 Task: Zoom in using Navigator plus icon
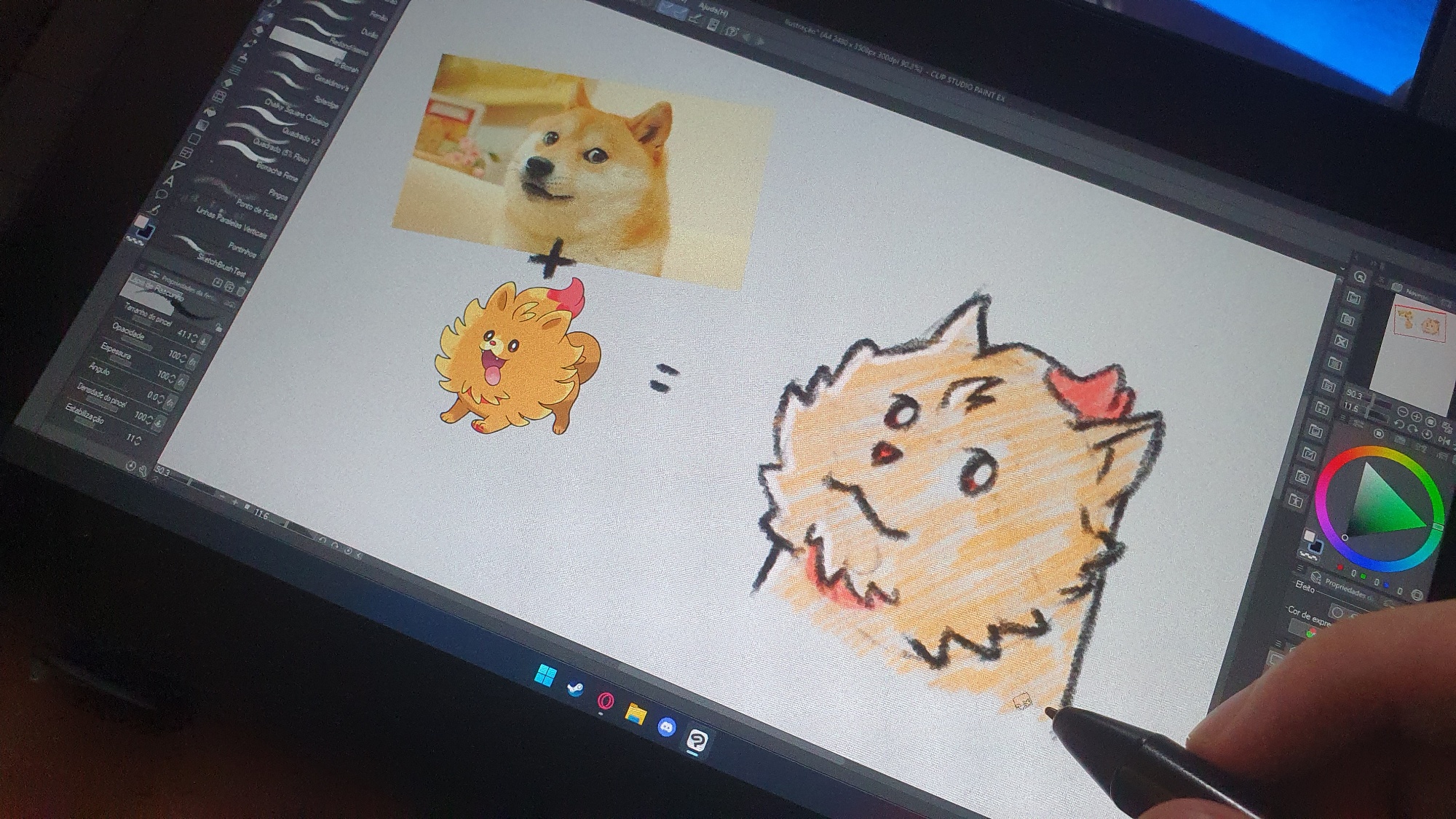pos(1416,417)
